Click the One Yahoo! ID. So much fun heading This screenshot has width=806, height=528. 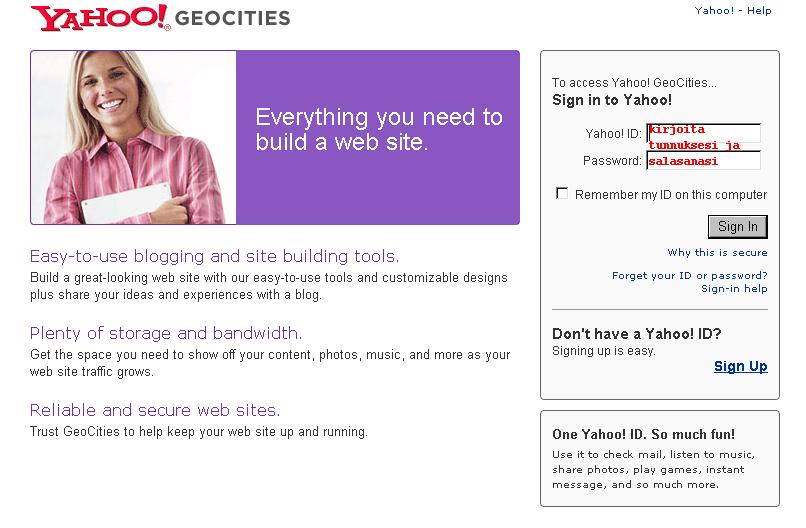point(643,434)
